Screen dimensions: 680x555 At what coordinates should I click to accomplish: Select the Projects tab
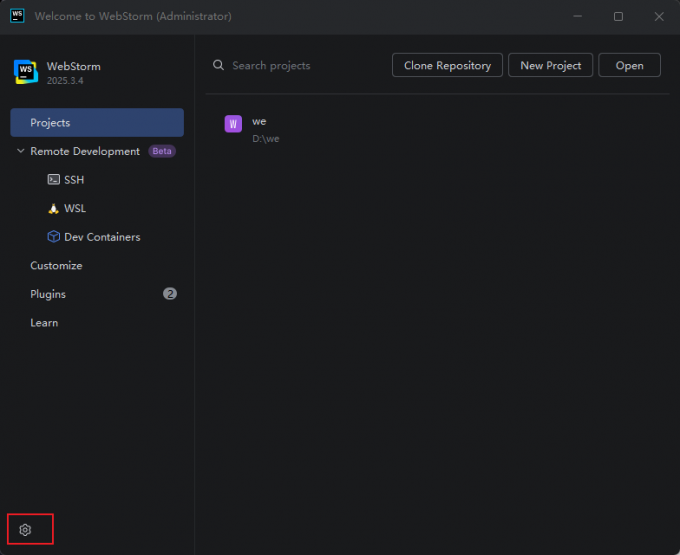point(97,123)
